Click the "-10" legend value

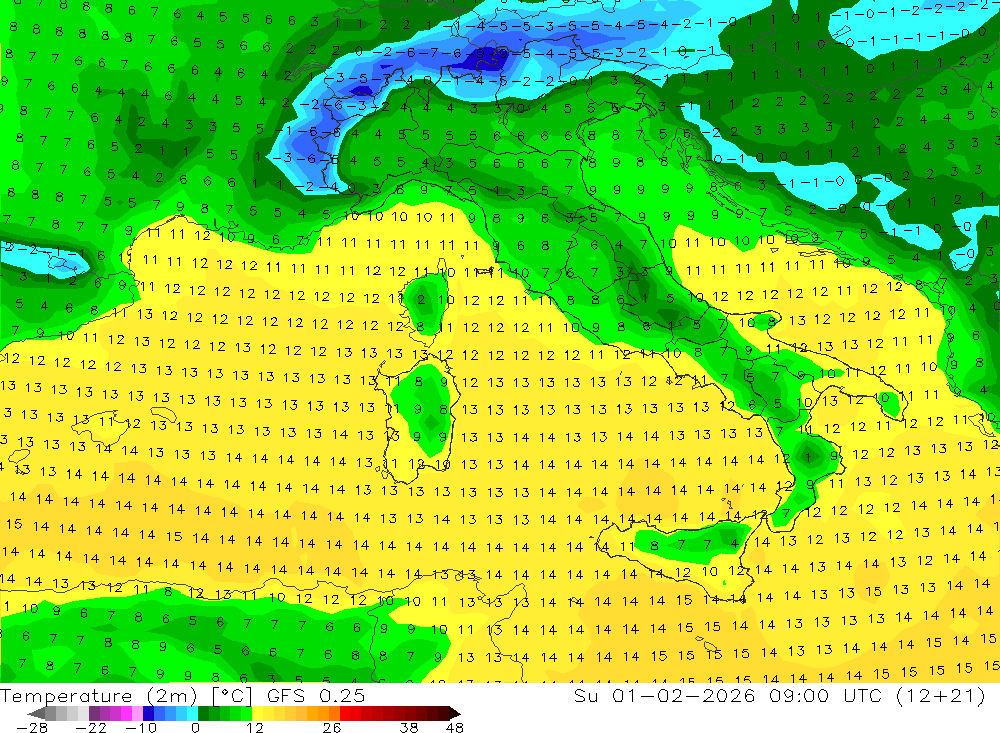[141, 727]
